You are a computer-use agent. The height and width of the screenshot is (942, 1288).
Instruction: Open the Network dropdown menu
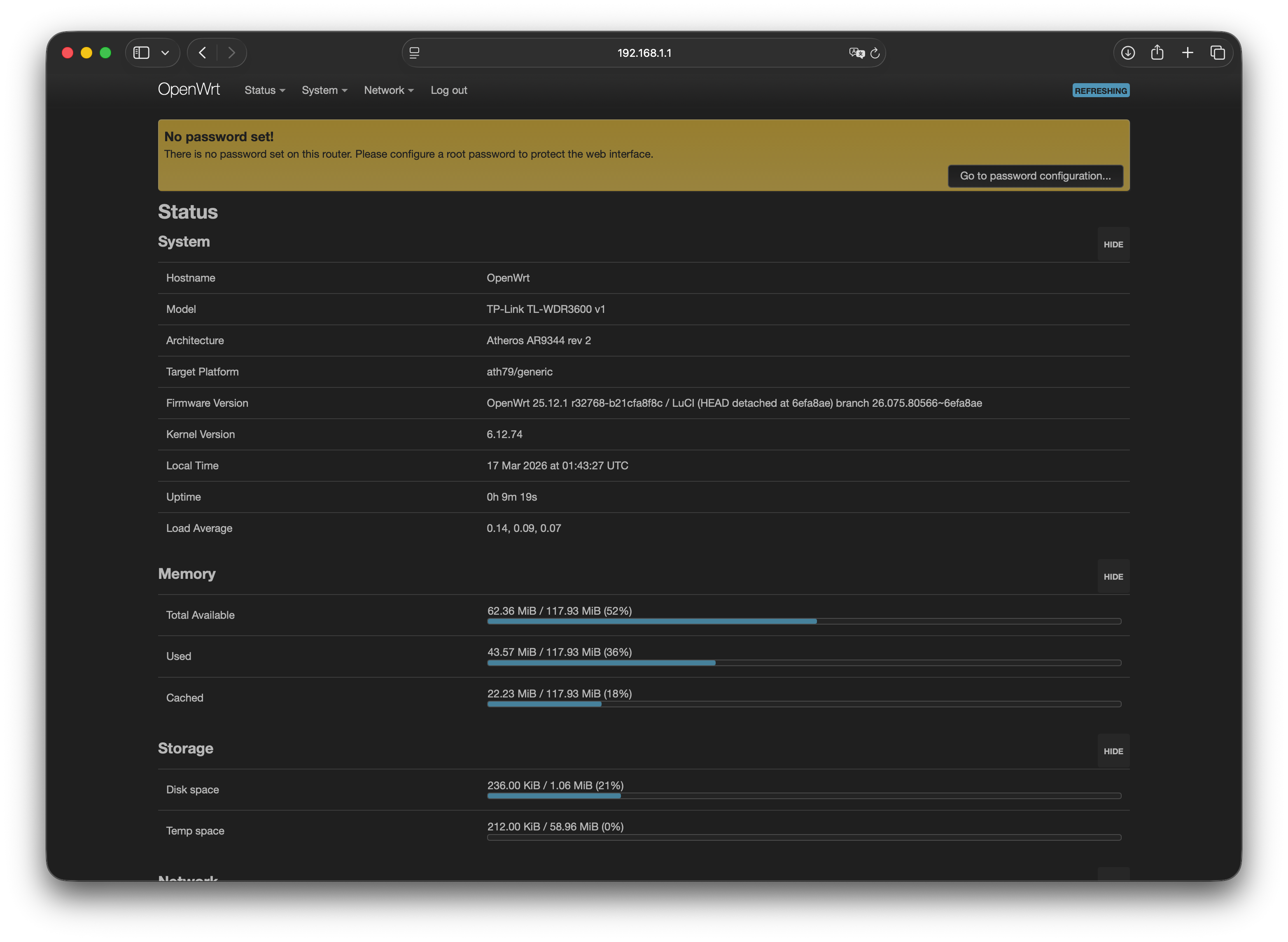tap(388, 90)
